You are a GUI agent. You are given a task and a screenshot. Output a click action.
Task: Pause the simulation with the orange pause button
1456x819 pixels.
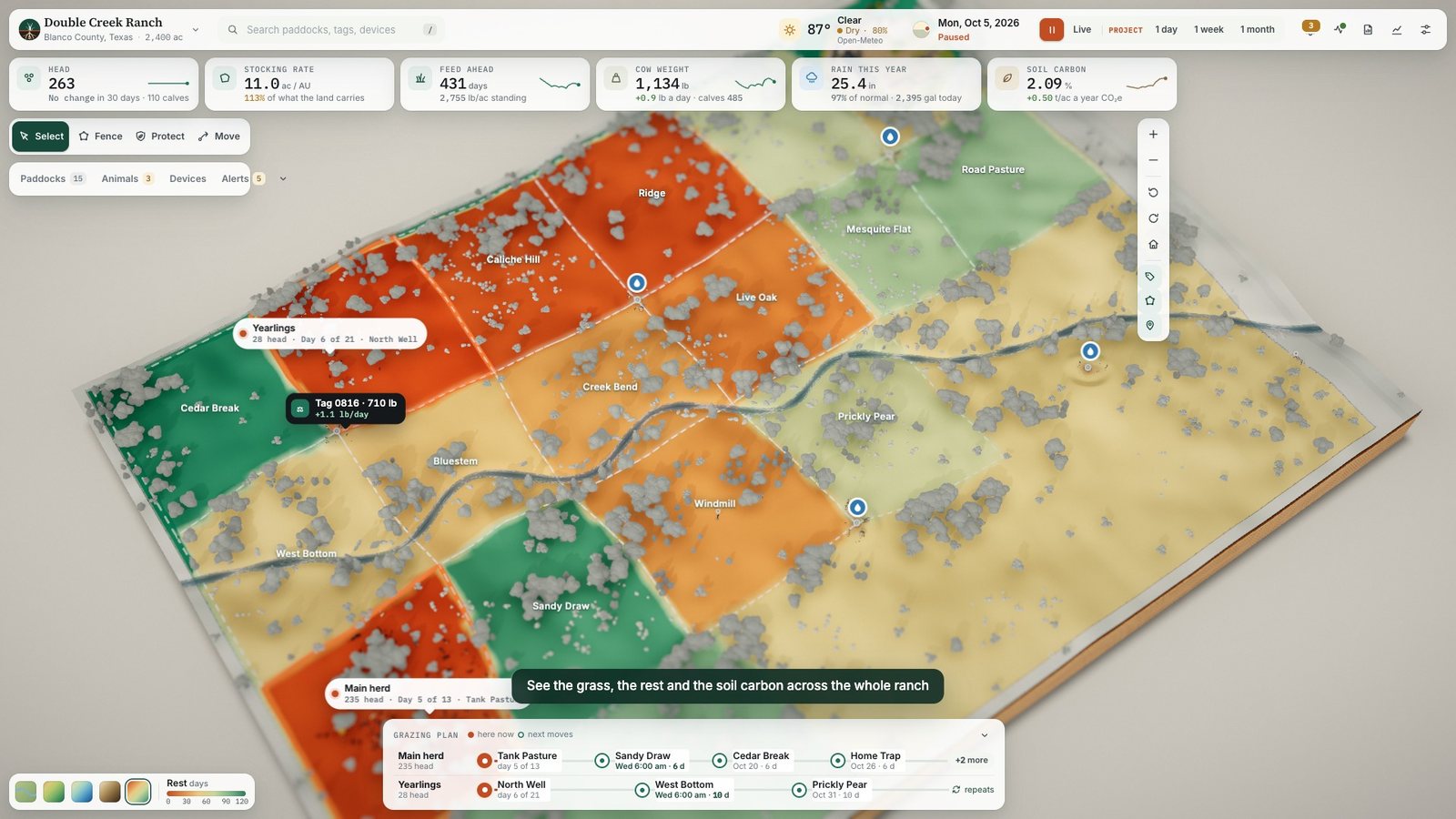(1051, 30)
